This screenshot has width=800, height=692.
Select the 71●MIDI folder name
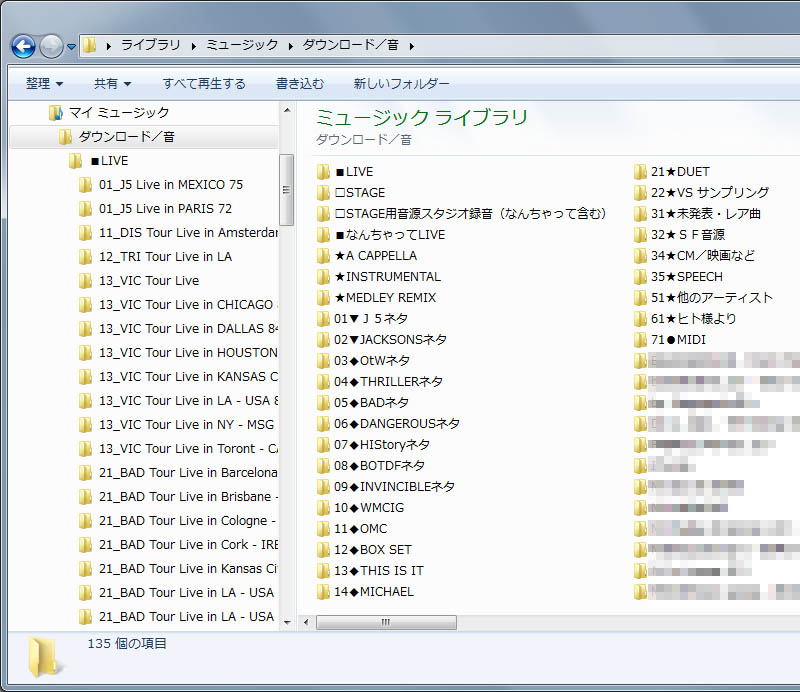point(679,340)
